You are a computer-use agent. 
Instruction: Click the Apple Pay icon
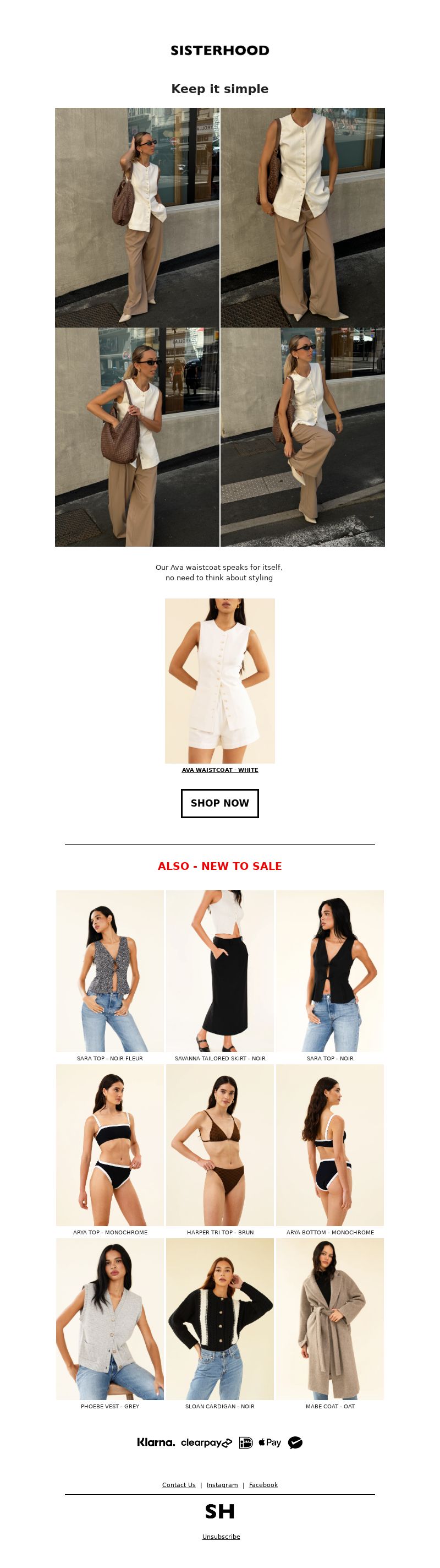tap(270, 1442)
